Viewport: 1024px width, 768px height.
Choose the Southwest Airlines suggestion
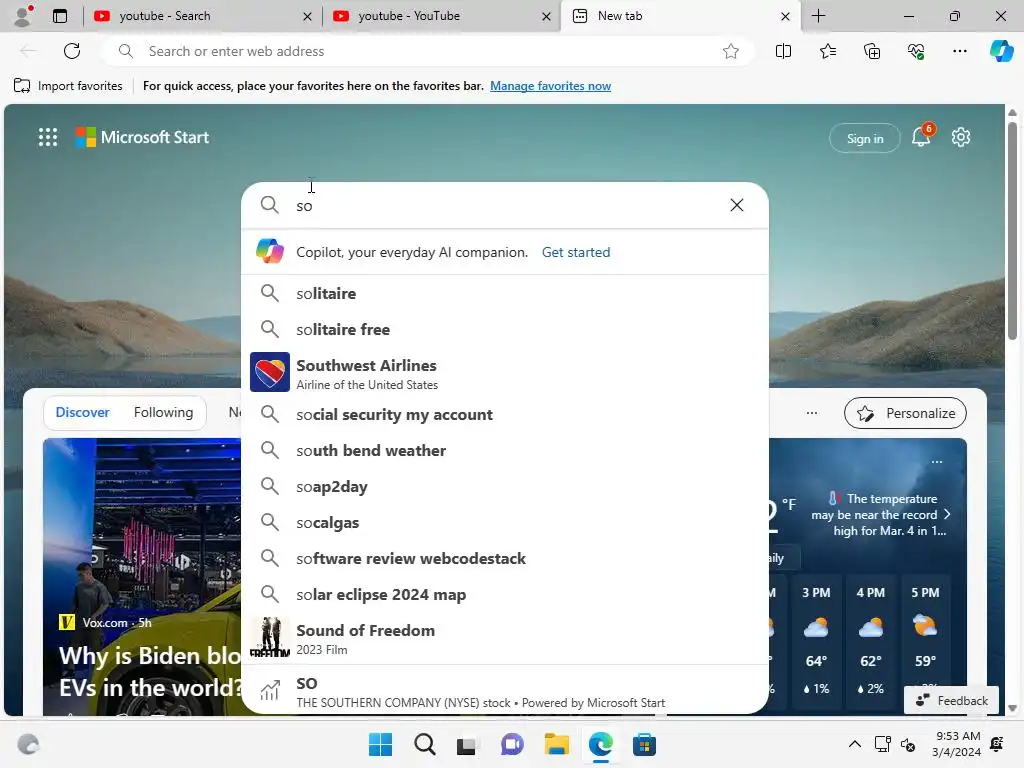coord(504,372)
